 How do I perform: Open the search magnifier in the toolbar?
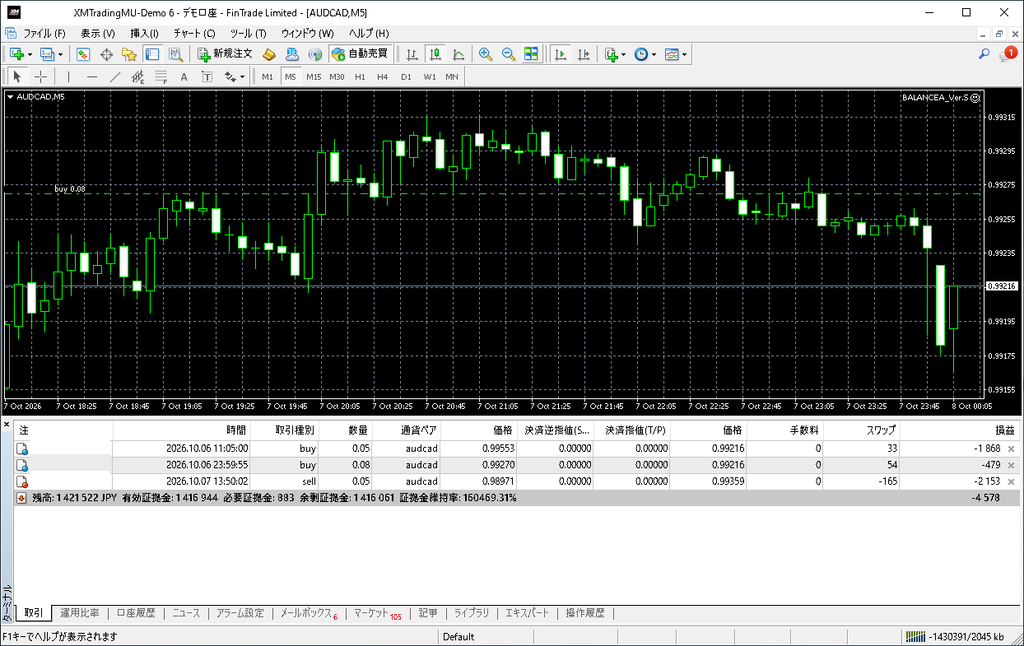coord(984,54)
